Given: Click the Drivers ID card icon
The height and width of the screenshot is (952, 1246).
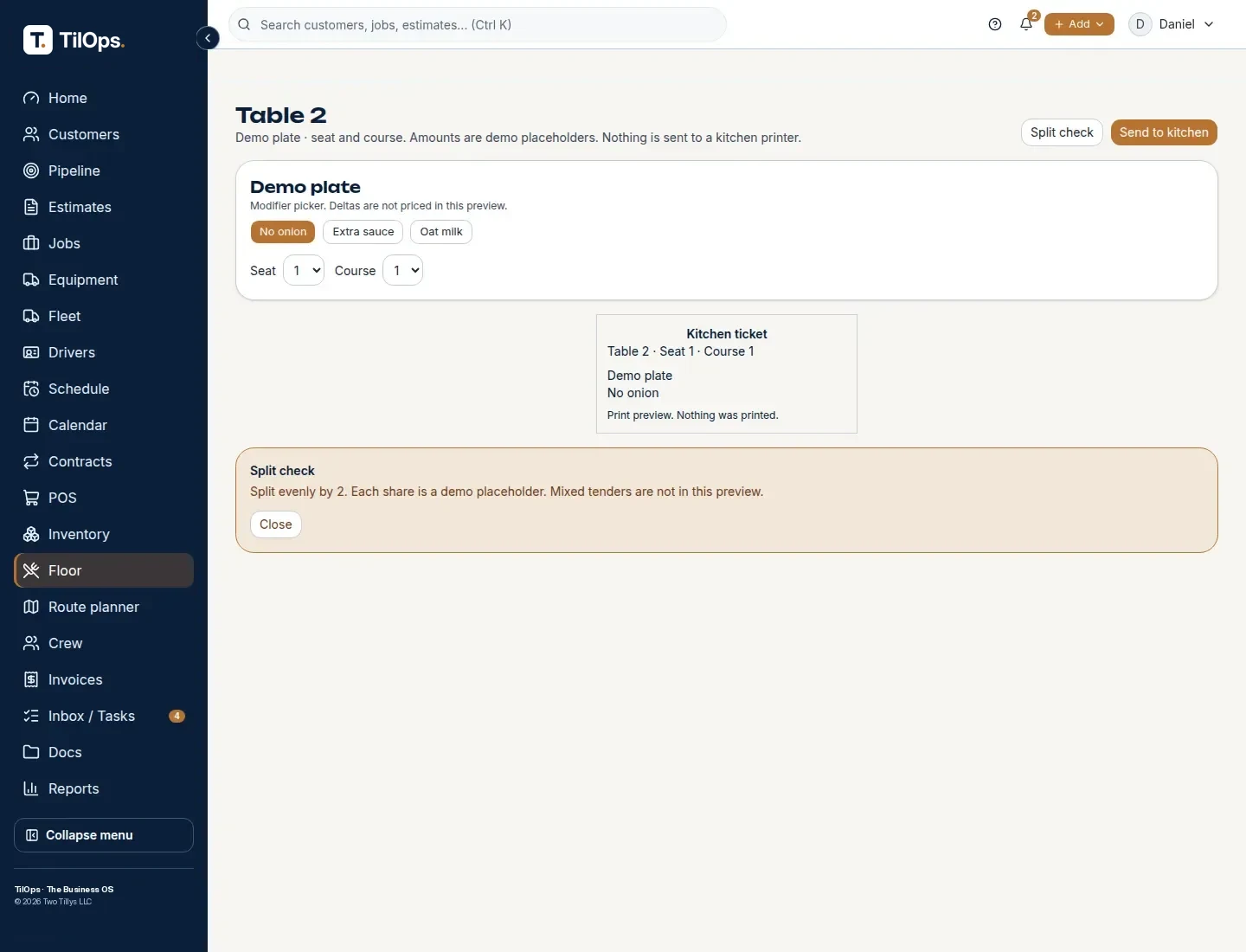Looking at the screenshot, I should click(x=31, y=352).
